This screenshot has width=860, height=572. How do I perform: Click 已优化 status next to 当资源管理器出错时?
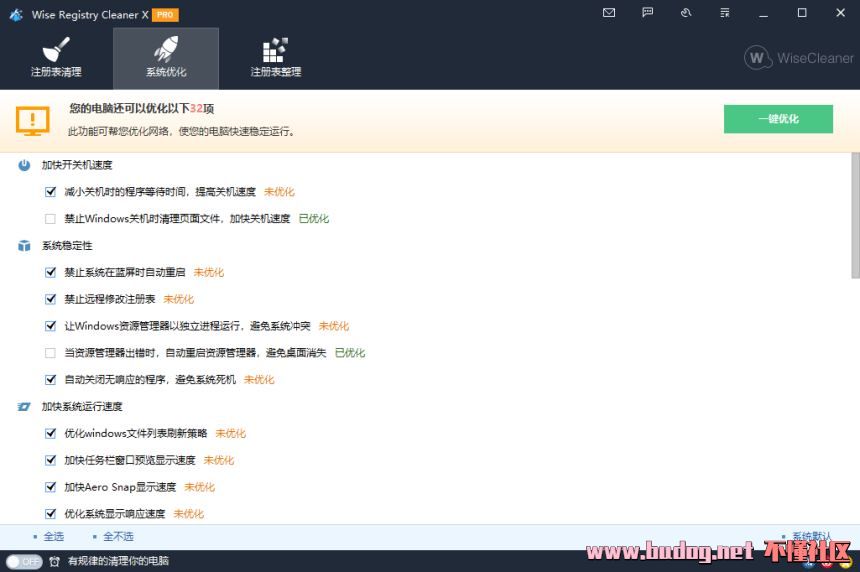click(x=350, y=353)
